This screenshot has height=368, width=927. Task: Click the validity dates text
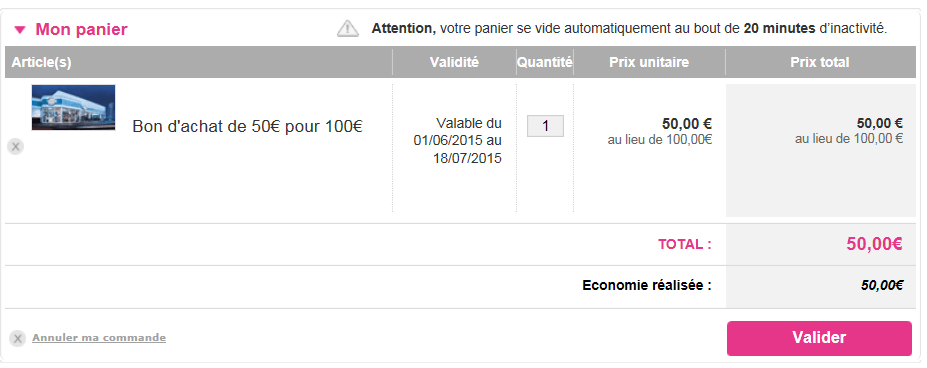pos(458,141)
